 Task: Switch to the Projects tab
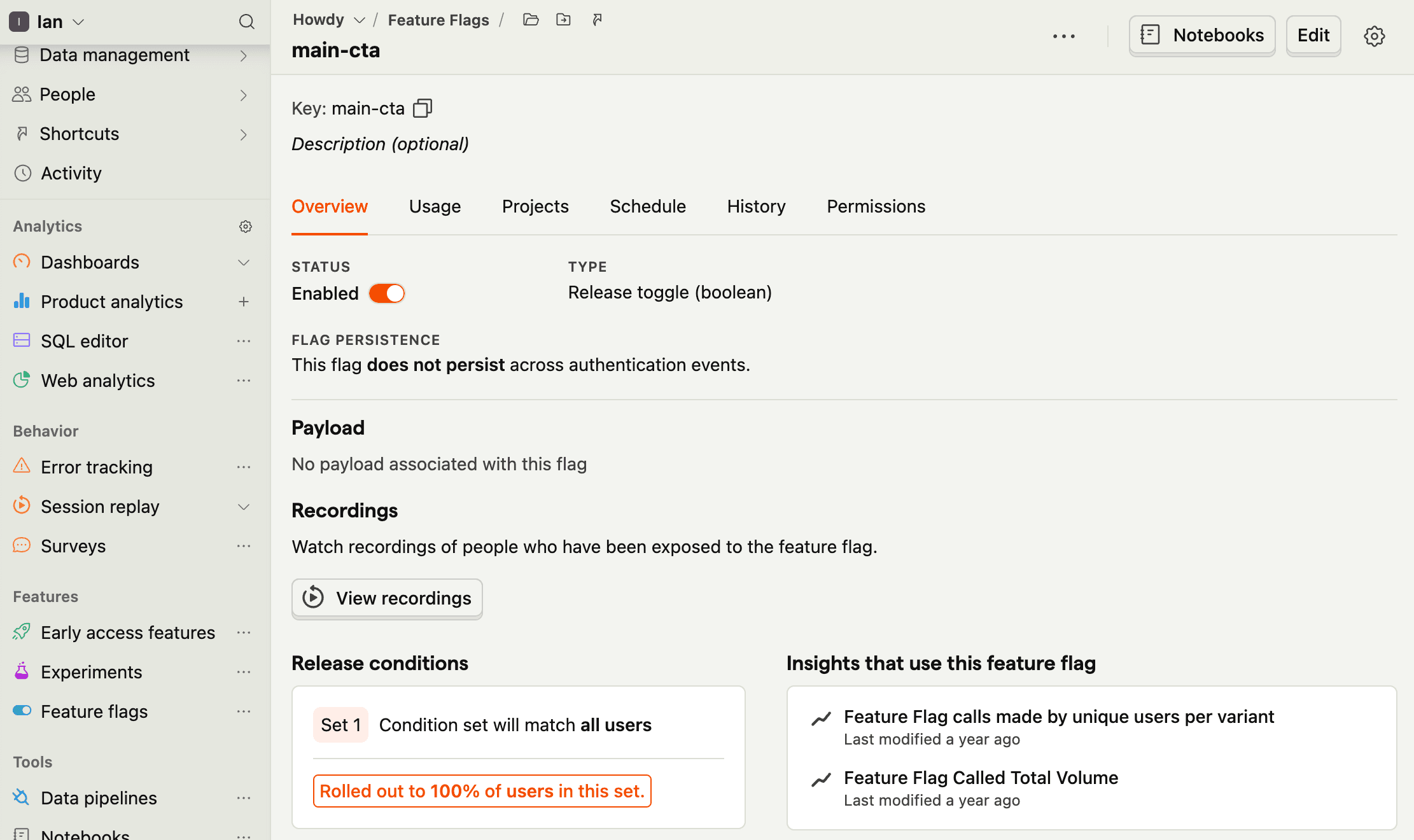click(535, 207)
